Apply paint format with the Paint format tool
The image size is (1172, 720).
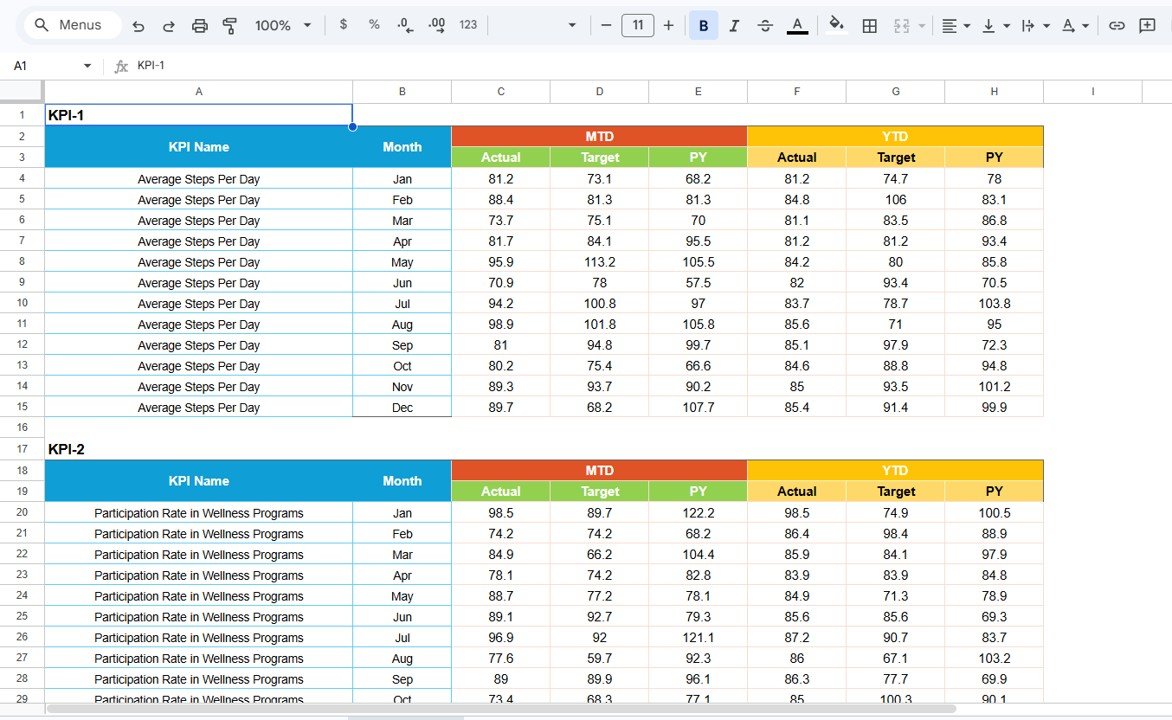pyautogui.click(x=229, y=26)
